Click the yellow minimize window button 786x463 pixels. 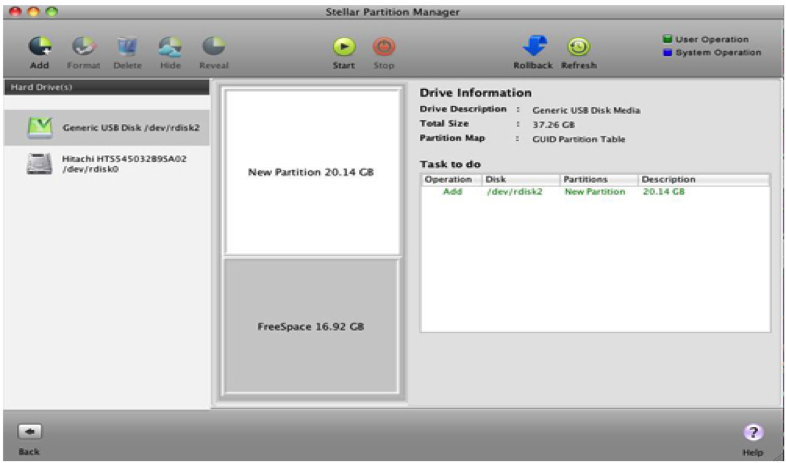click(x=33, y=11)
